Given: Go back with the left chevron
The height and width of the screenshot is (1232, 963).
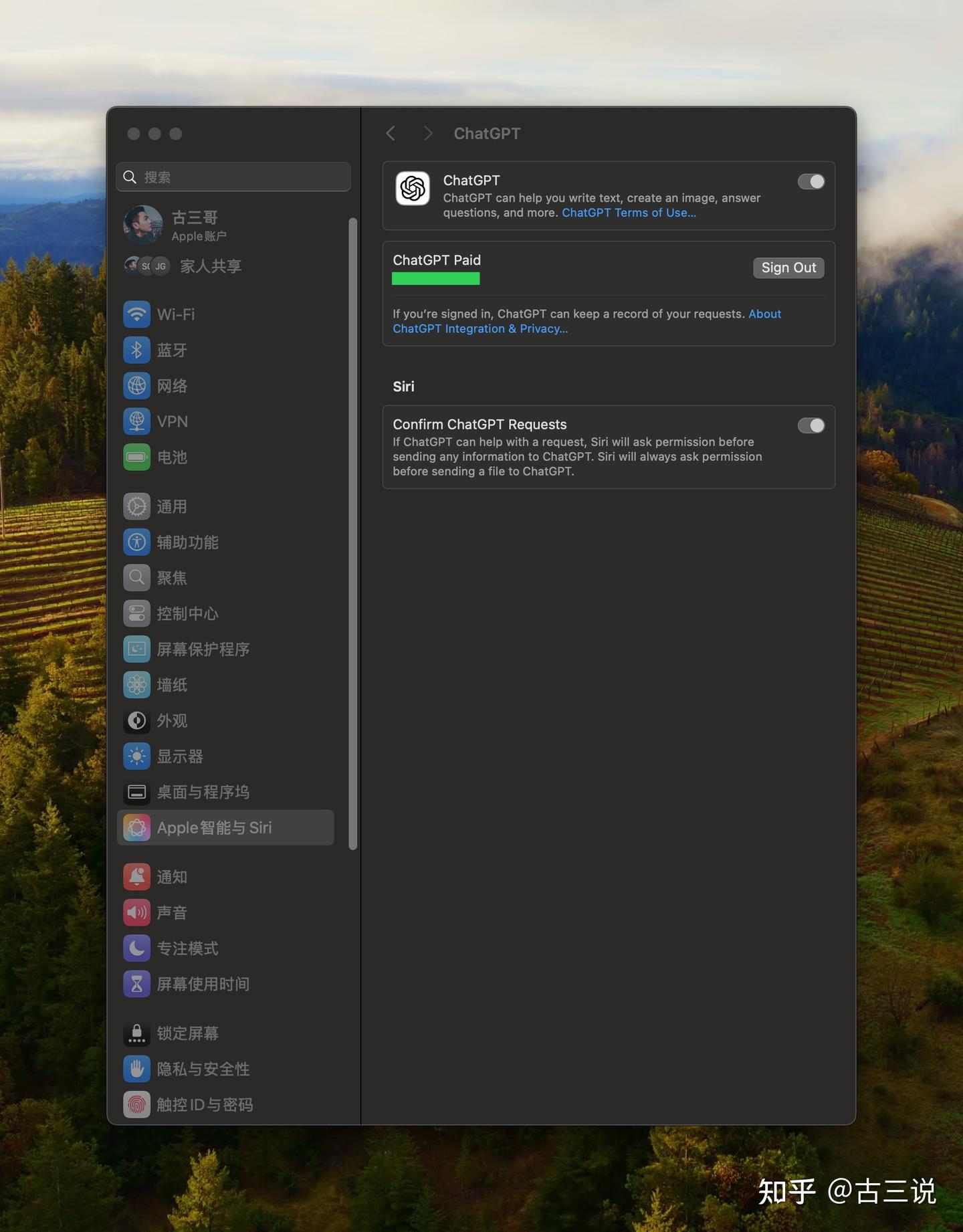Looking at the screenshot, I should tap(391, 134).
